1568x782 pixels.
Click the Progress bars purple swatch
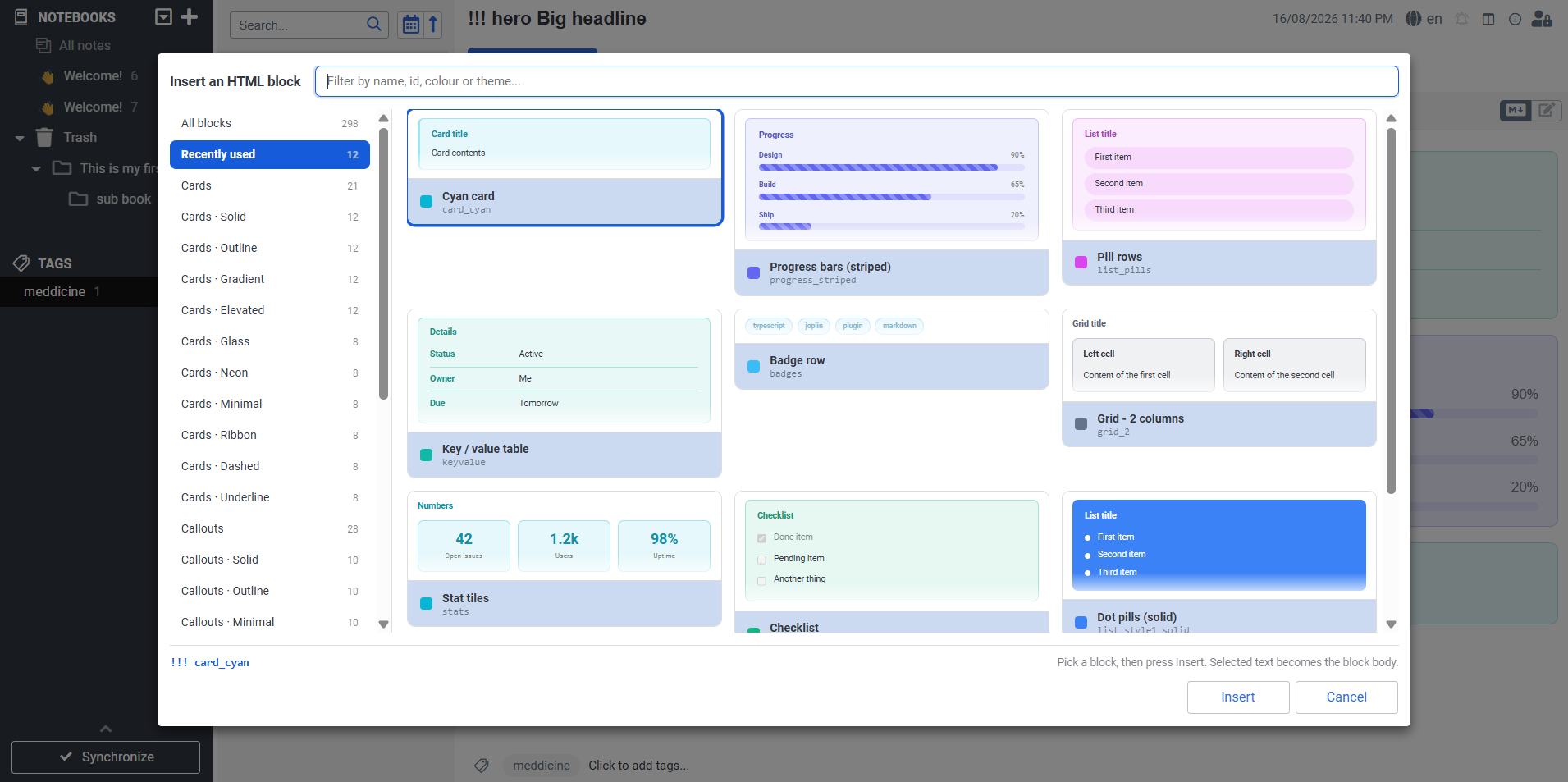click(753, 272)
